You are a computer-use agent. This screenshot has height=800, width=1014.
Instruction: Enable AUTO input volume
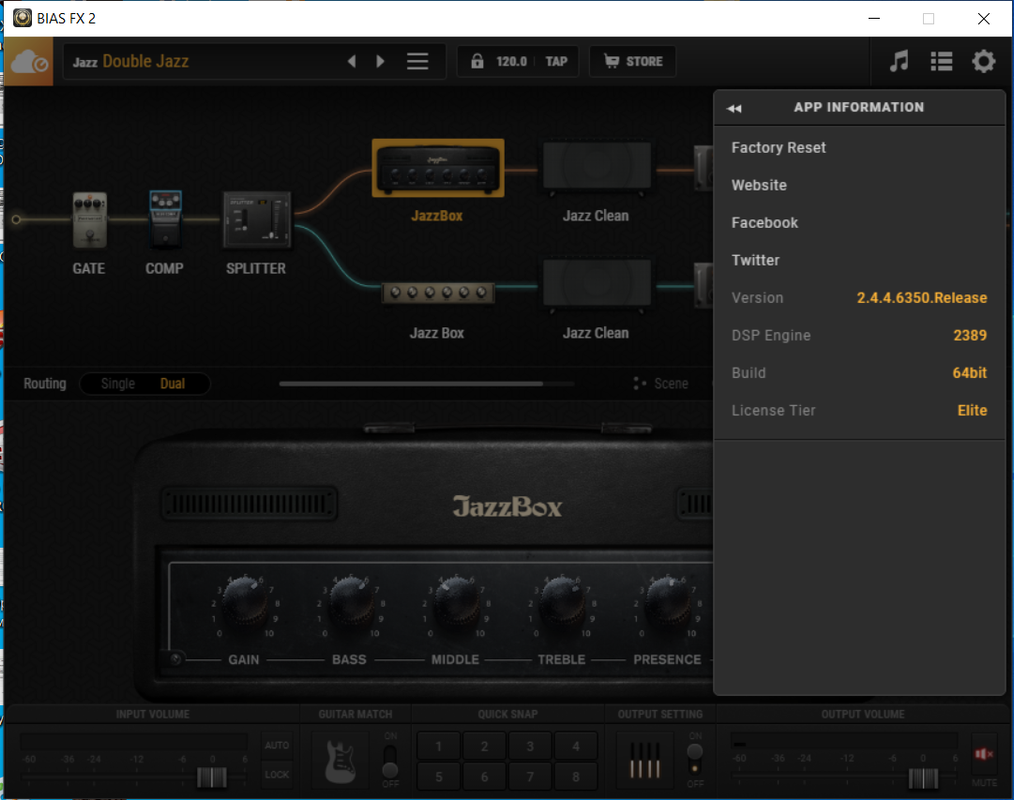277,745
